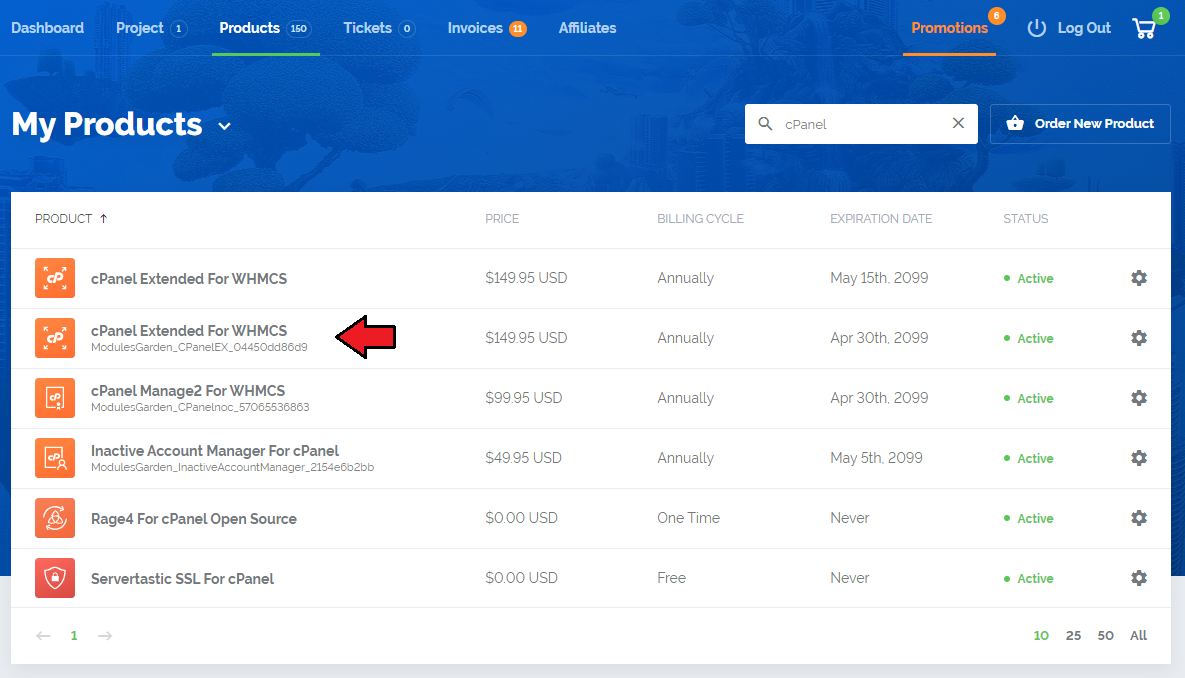The height and width of the screenshot is (678, 1185).
Task: Click the $49.95 USD price cell
Action: click(524, 458)
